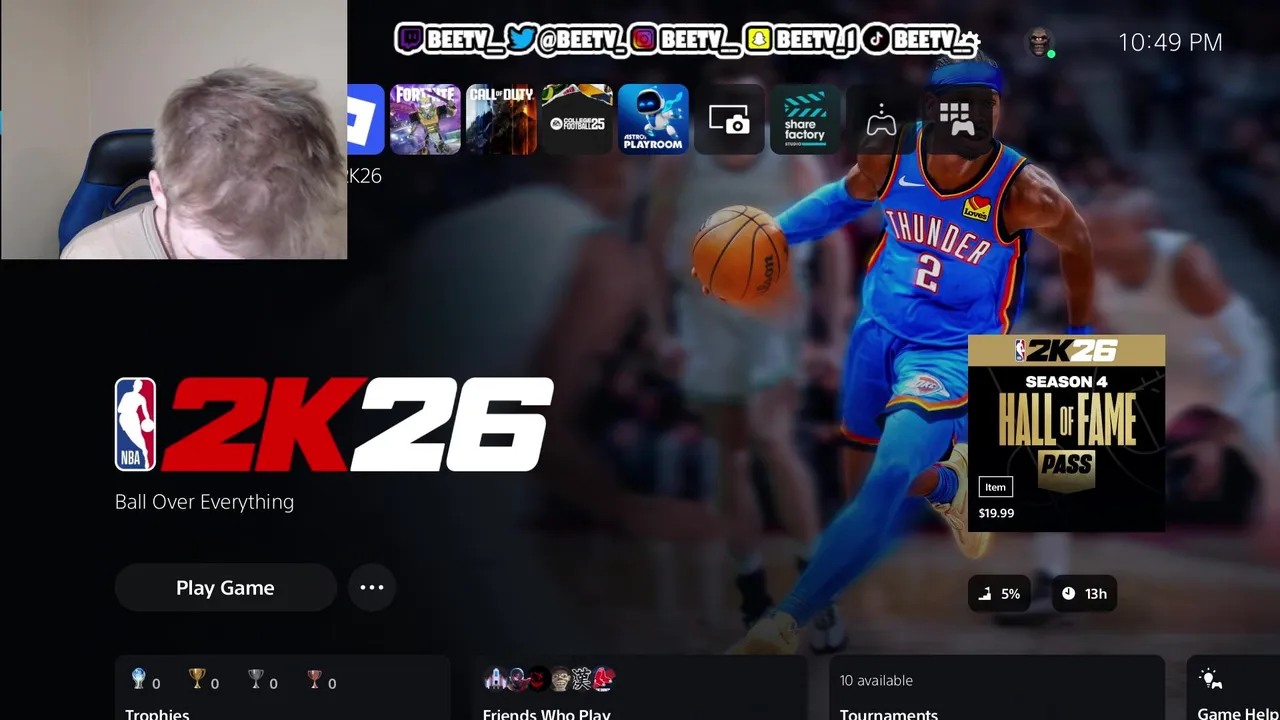Click the silver trophy icon
Screen dimensions: 1280x720
pyautogui.click(x=256, y=680)
